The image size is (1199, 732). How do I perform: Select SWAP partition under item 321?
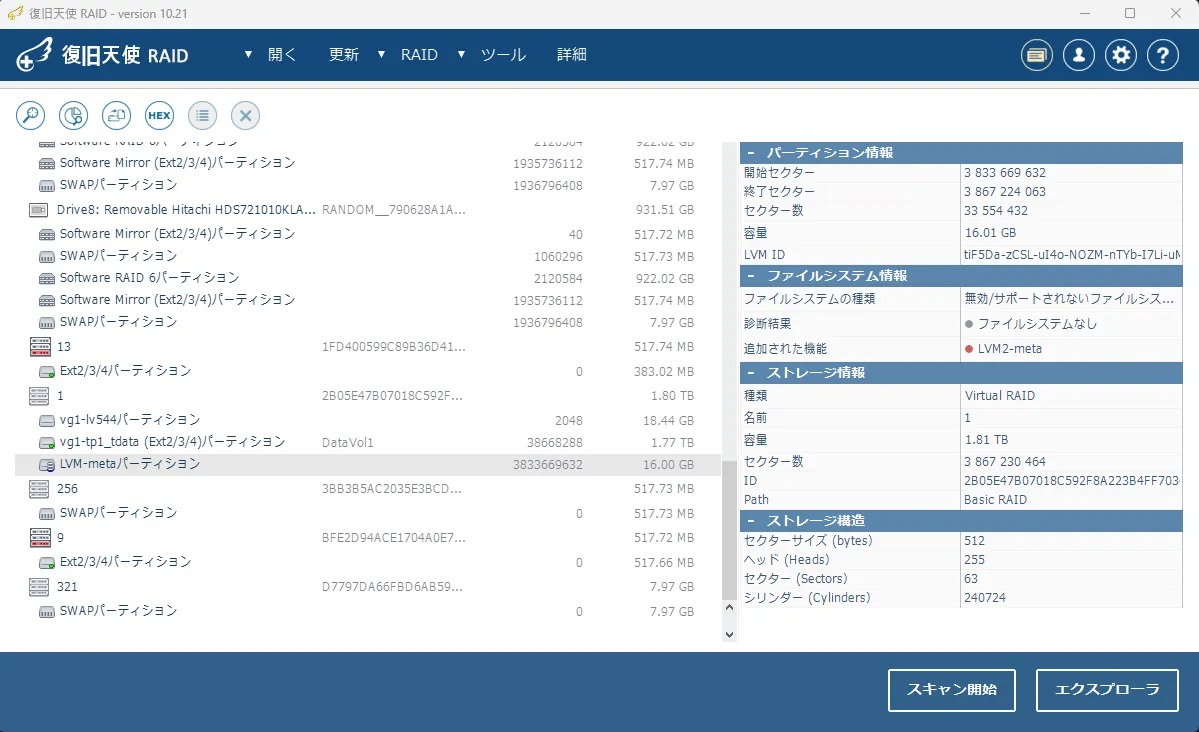tap(367, 611)
